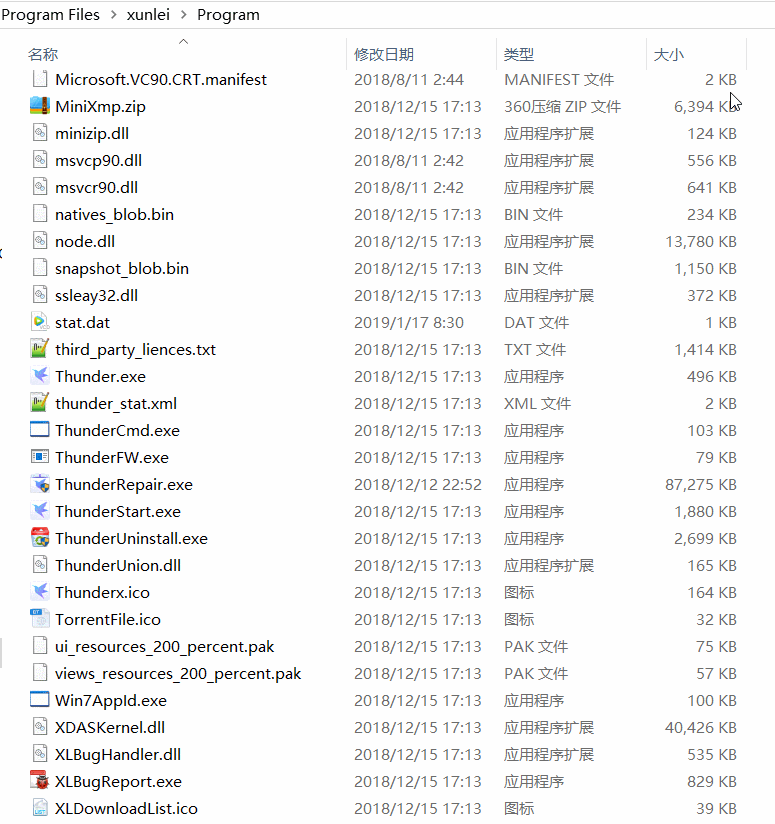The height and width of the screenshot is (824, 775).
Task: Click the TXT 文件 type cell
Action: pyautogui.click(x=535, y=349)
